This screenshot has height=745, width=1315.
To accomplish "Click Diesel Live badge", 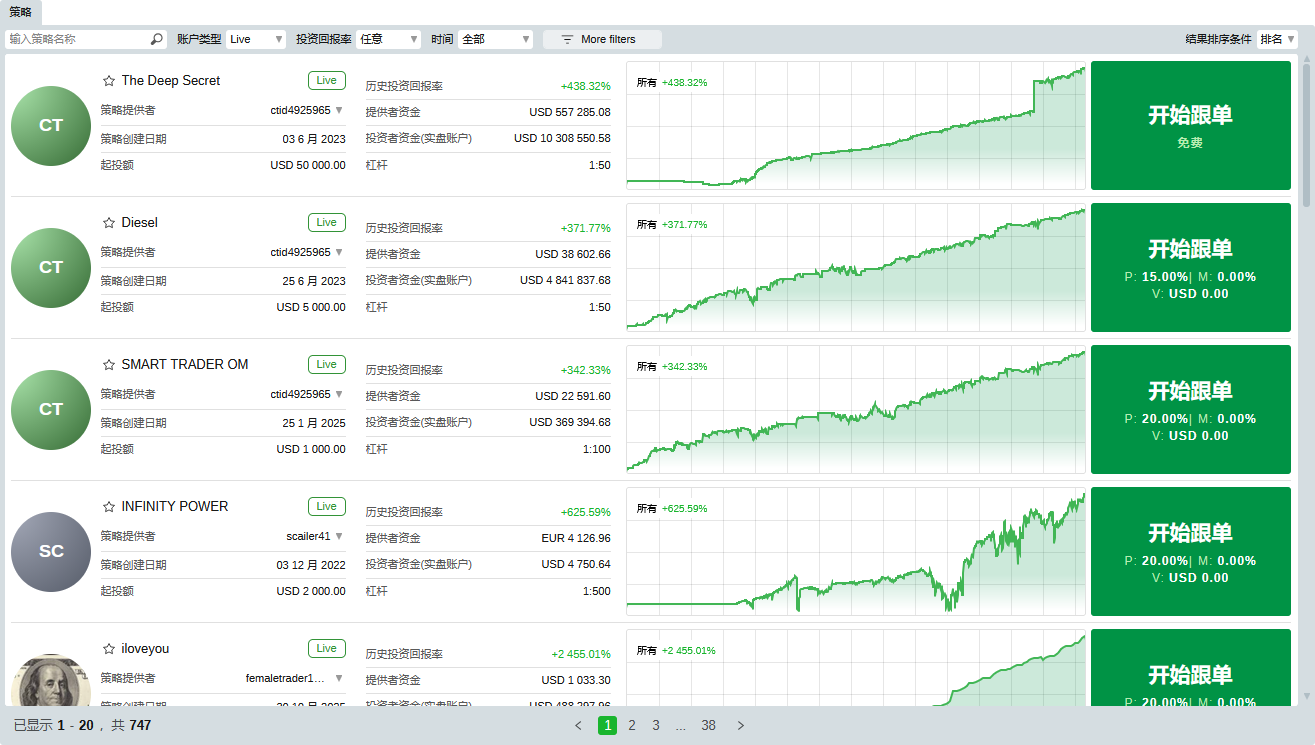I will tap(327, 223).
